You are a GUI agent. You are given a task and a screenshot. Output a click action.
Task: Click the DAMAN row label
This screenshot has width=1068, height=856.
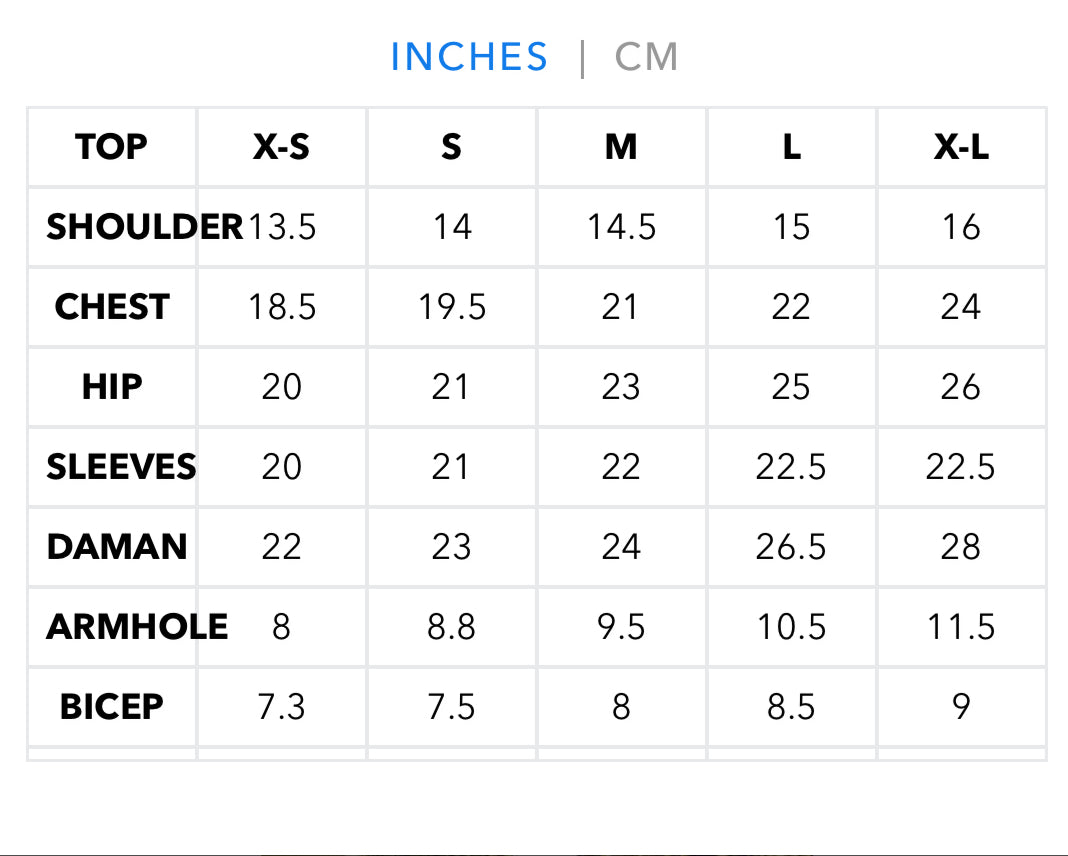(x=117, y=547)
